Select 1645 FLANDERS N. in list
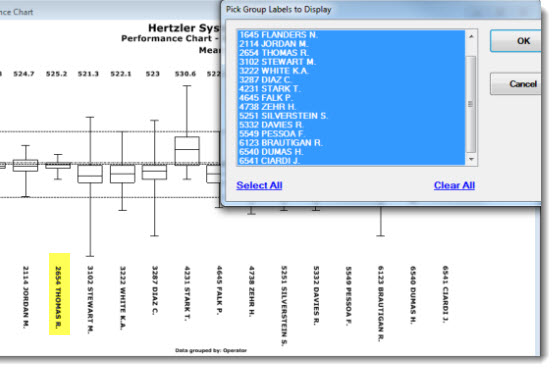The height and width of the screenshot is (368, 556). (x=351, y=35)
